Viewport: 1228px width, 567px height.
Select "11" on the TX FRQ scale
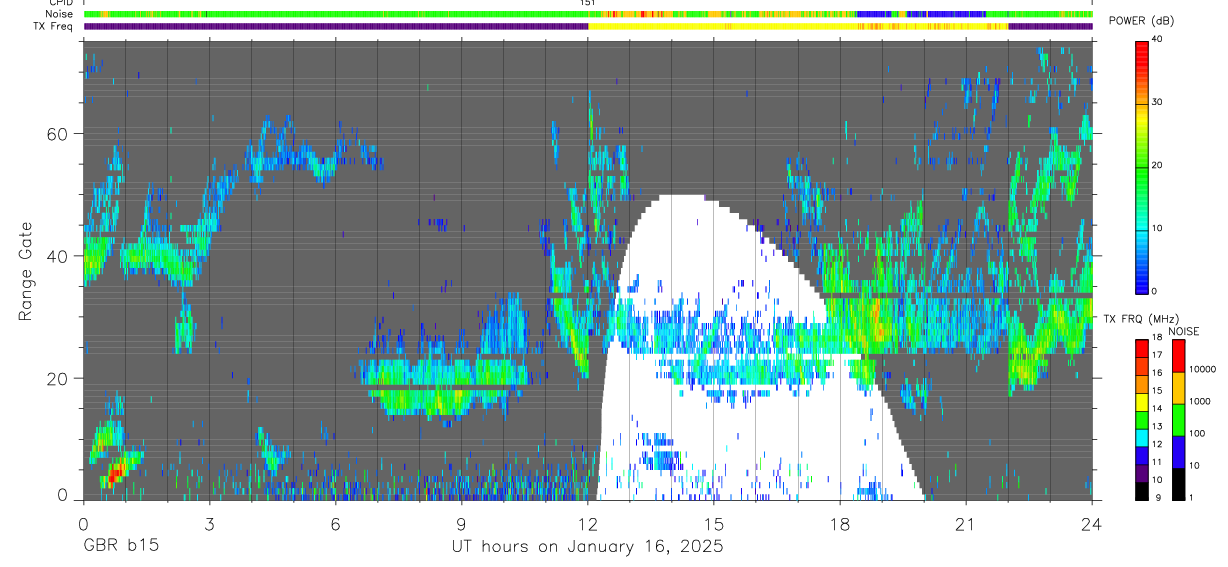[x=1157, y=462]
